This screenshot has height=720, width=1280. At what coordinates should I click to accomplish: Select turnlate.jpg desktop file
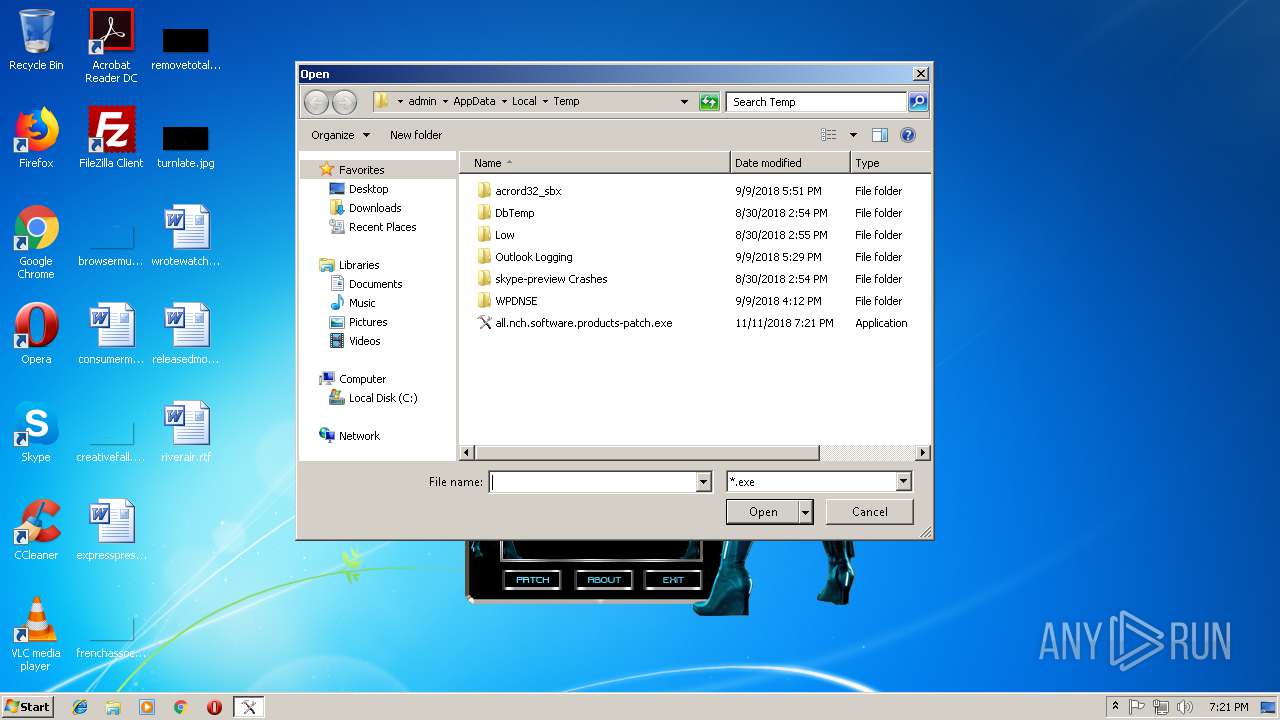186,146
